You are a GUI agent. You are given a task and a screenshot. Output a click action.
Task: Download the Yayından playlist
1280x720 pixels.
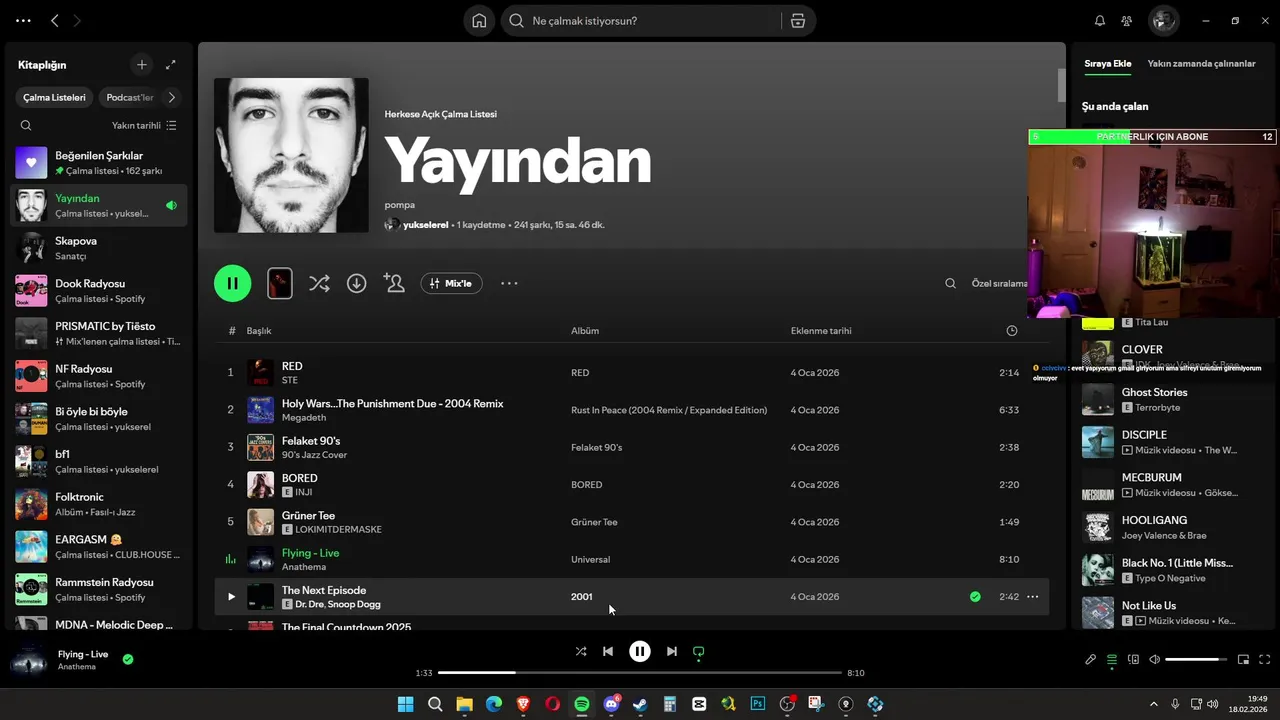(357, 283)
